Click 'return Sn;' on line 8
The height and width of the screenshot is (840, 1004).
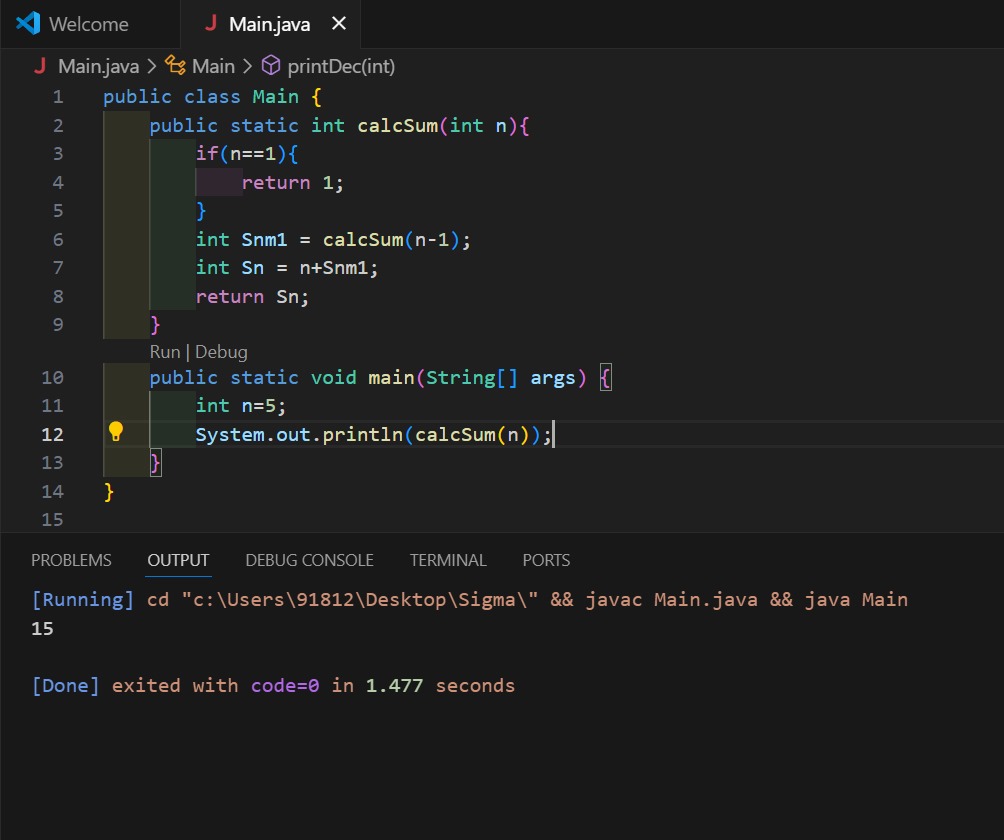coord(252,296)
